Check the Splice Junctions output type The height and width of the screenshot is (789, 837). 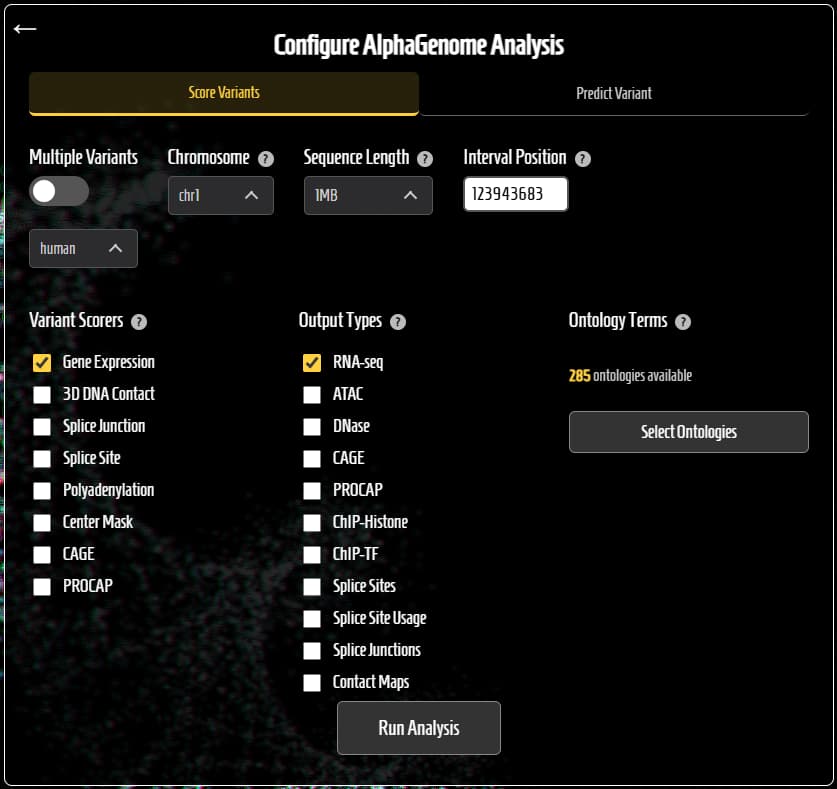(312, 651)
